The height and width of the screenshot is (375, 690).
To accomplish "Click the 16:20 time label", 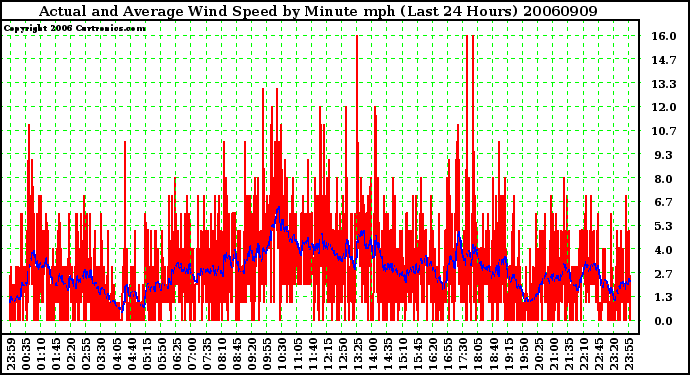I will [433, 354].
